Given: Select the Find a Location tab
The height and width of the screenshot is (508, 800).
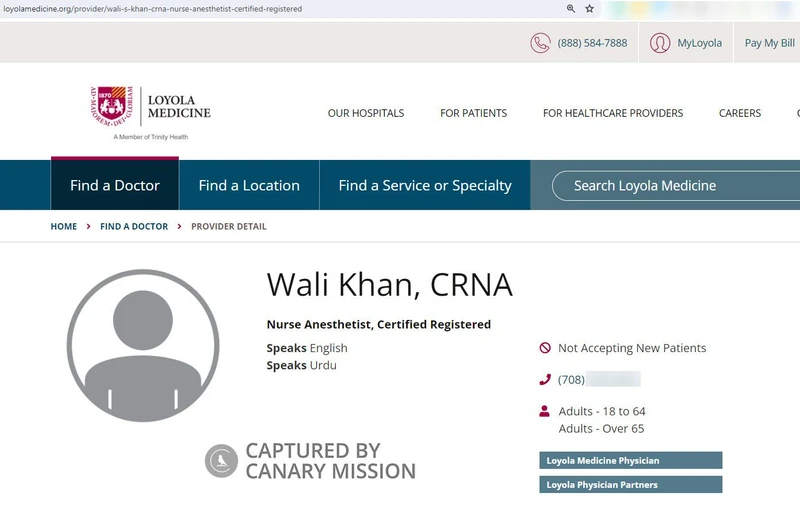Looking at the screenshot, I should [x=249, y=185].
